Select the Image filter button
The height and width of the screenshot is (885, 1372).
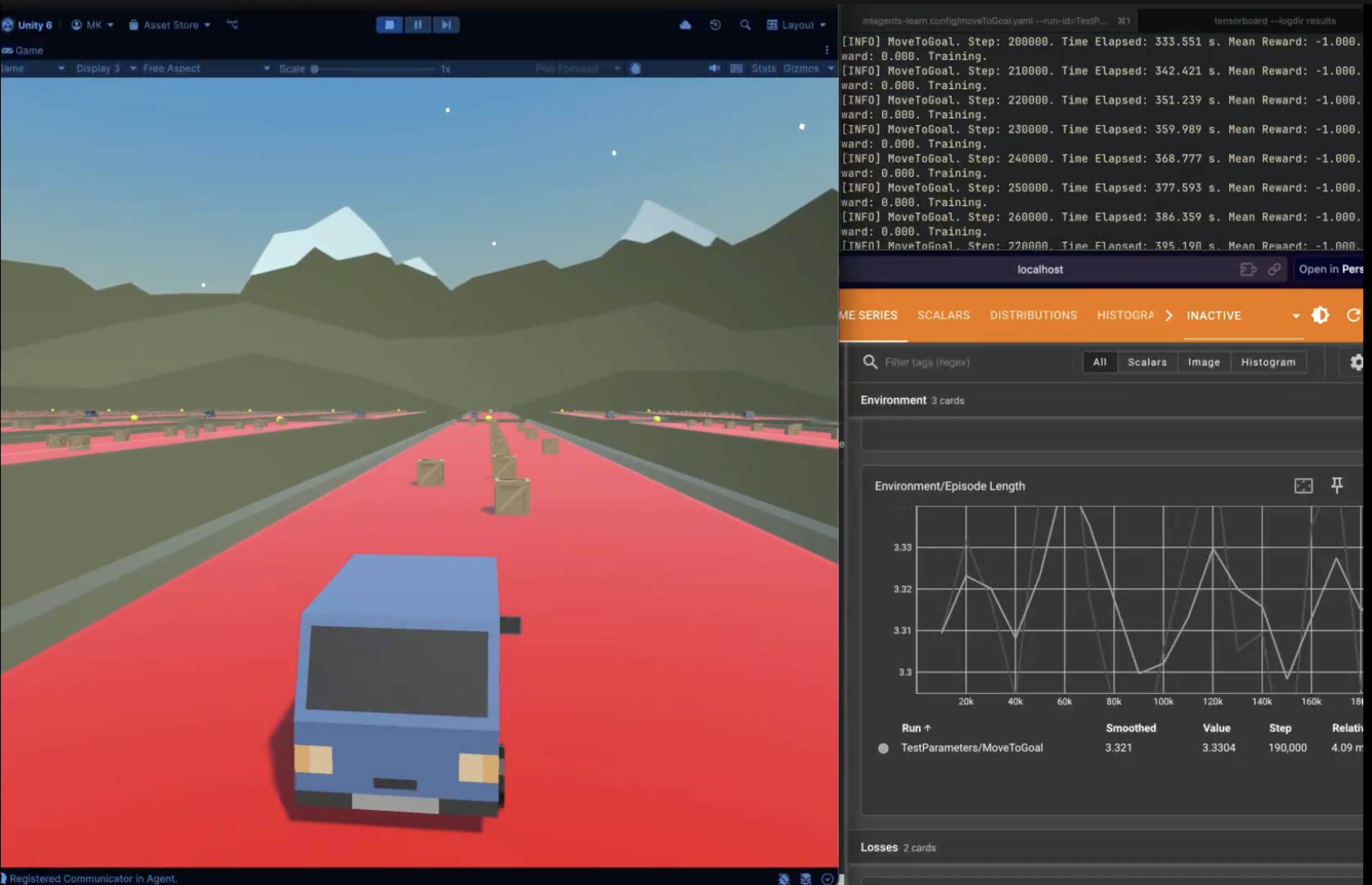(x=1204, y=362)
